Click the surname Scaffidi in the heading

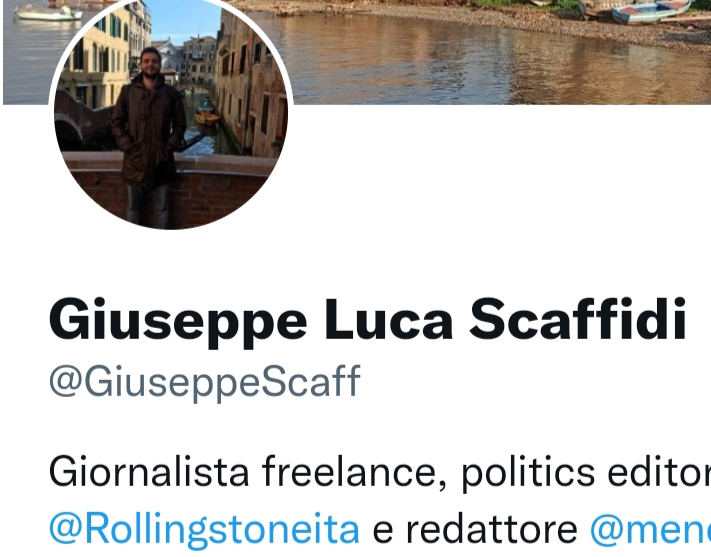[x=578, y=319]
